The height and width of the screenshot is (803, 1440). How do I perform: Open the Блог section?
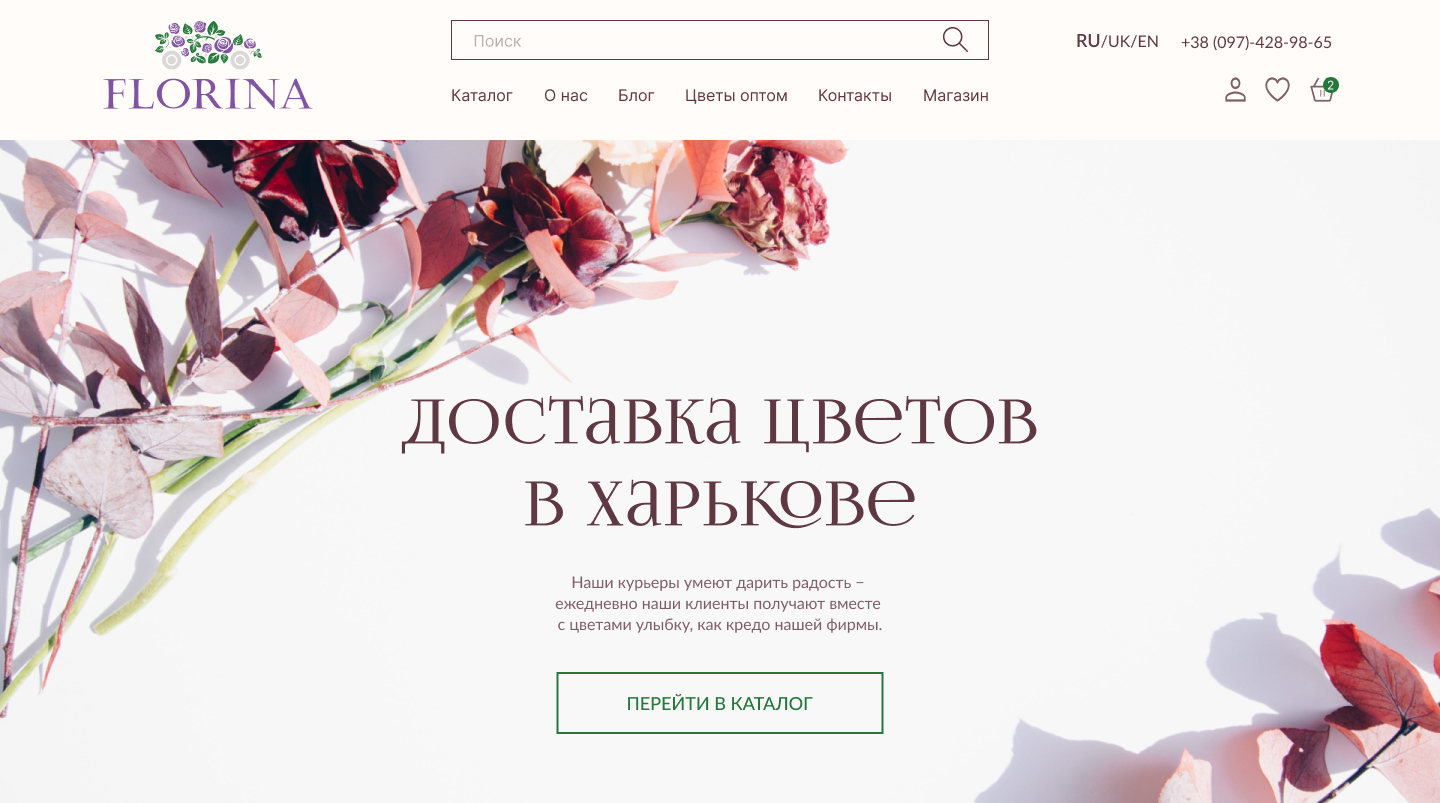pyautogui.click(x=636, y=96)
